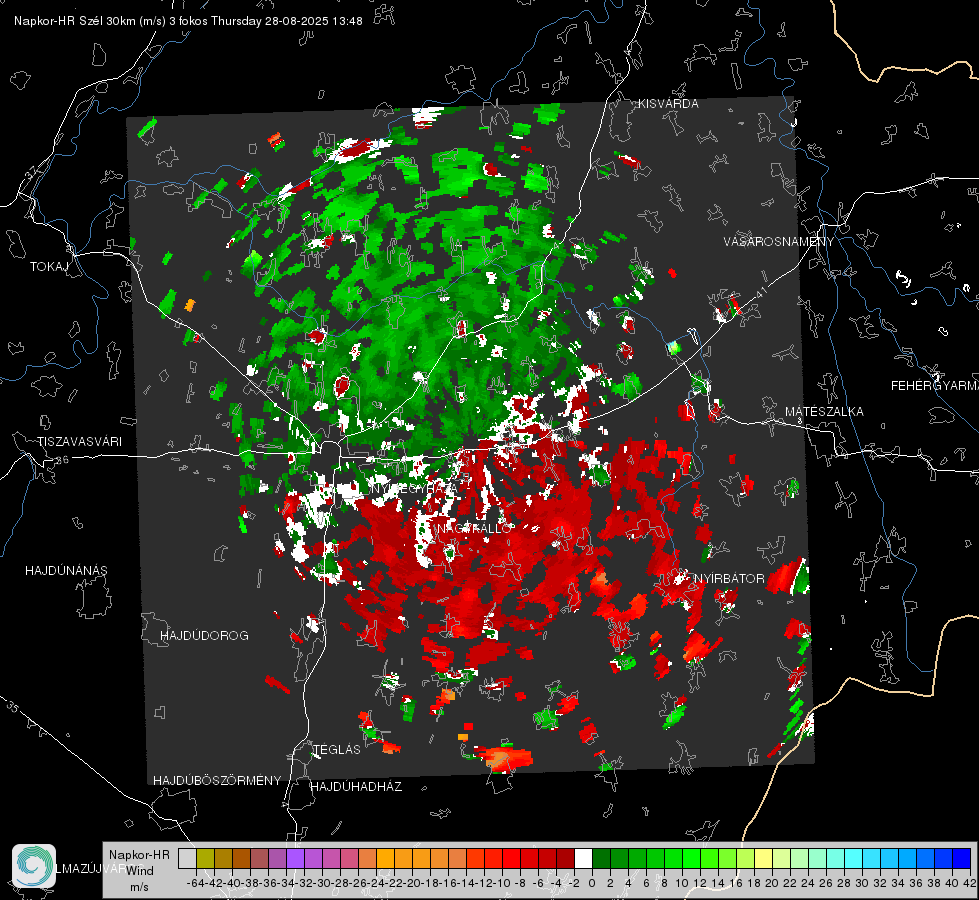The width and height of the screenshot is (979, 900).
Task: Click the Wind label in the legend
Action: pyautogui.click(x=139, y=871)
